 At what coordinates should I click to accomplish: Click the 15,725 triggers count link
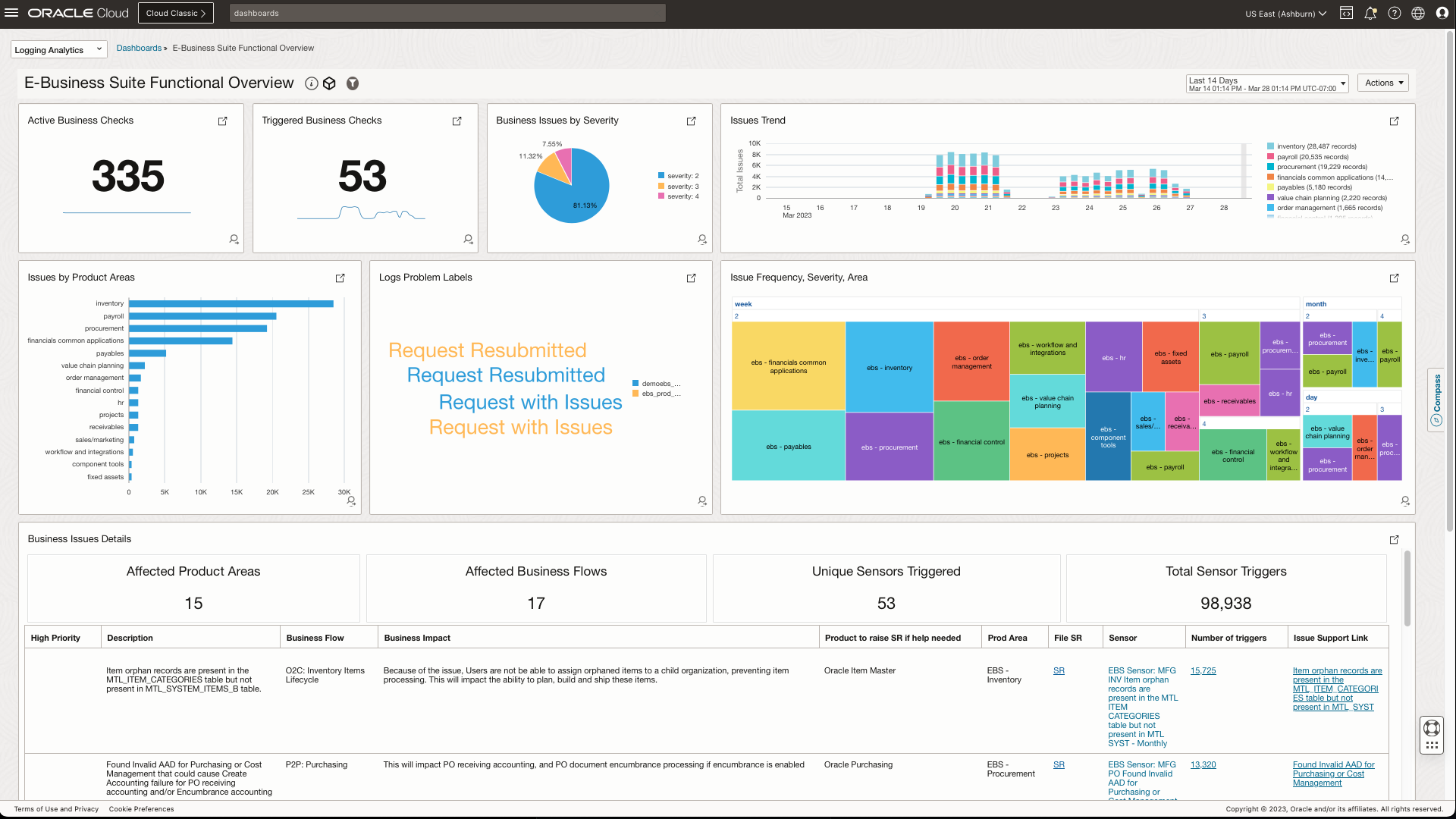coord(1203,671)
